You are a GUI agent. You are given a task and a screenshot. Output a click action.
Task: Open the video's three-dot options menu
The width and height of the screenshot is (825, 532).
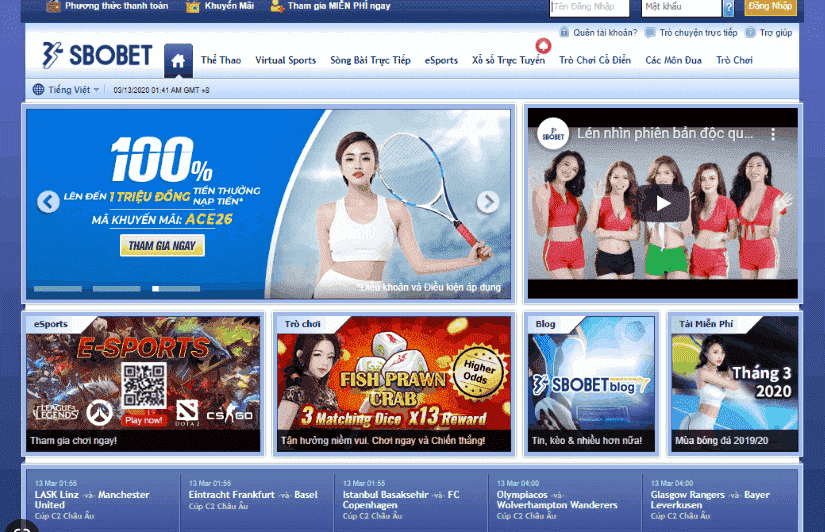(771, 134)
